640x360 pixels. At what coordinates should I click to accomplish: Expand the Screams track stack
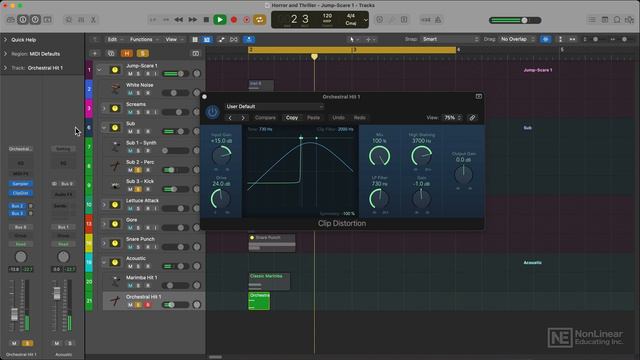pos(104,109)
